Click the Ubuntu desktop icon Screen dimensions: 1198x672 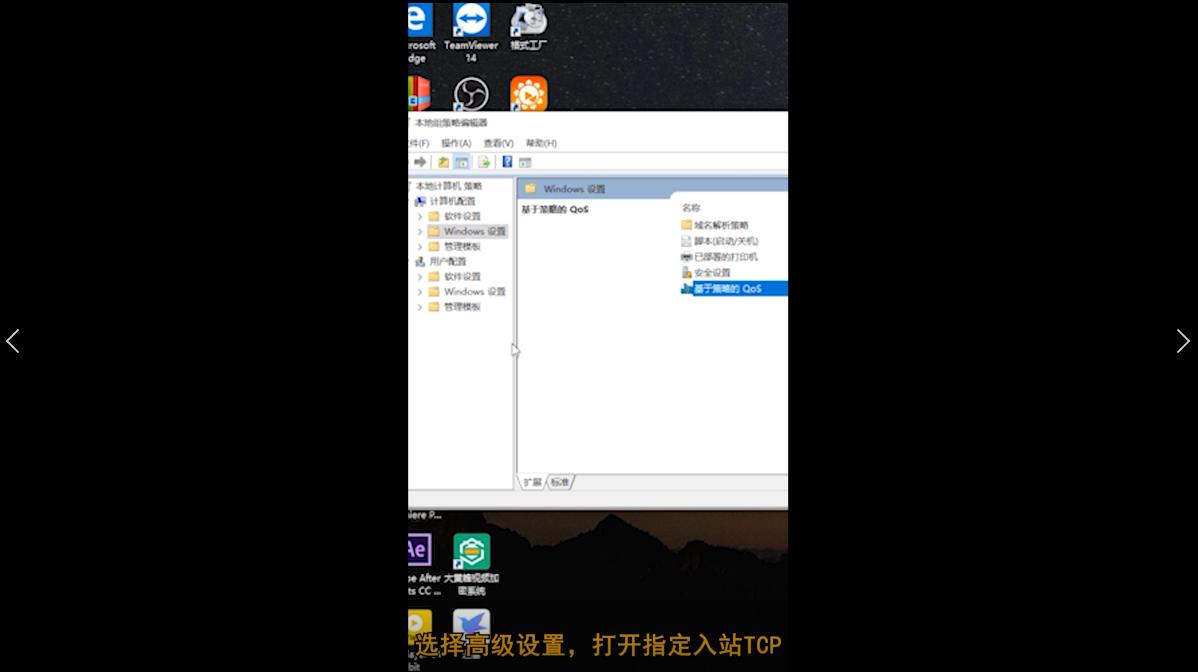coord(527,93)
